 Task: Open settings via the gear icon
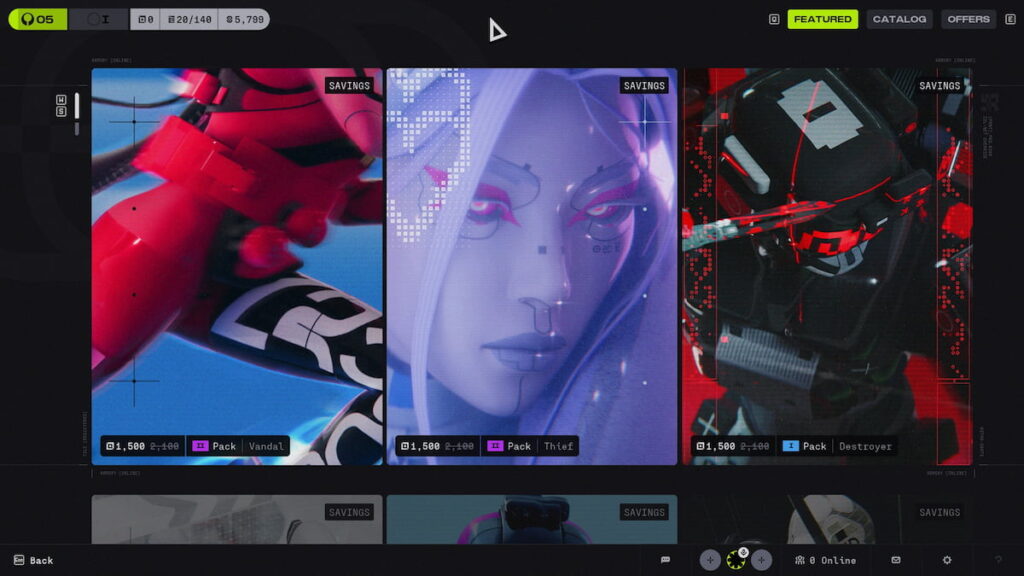[947, 560]
